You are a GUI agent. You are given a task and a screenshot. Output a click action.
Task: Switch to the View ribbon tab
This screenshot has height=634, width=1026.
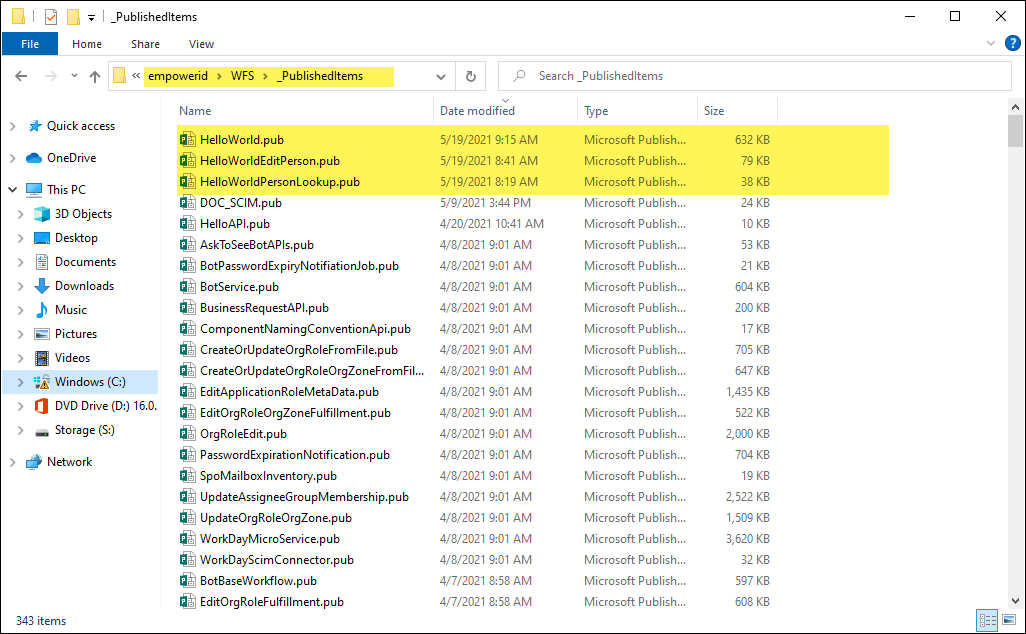tap(201, 44)
